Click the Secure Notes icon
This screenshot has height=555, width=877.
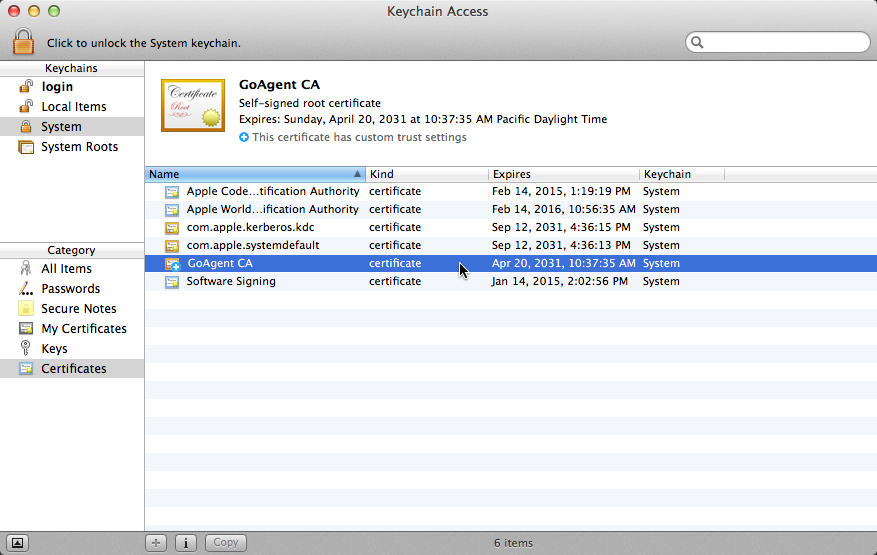pos(26,308)
